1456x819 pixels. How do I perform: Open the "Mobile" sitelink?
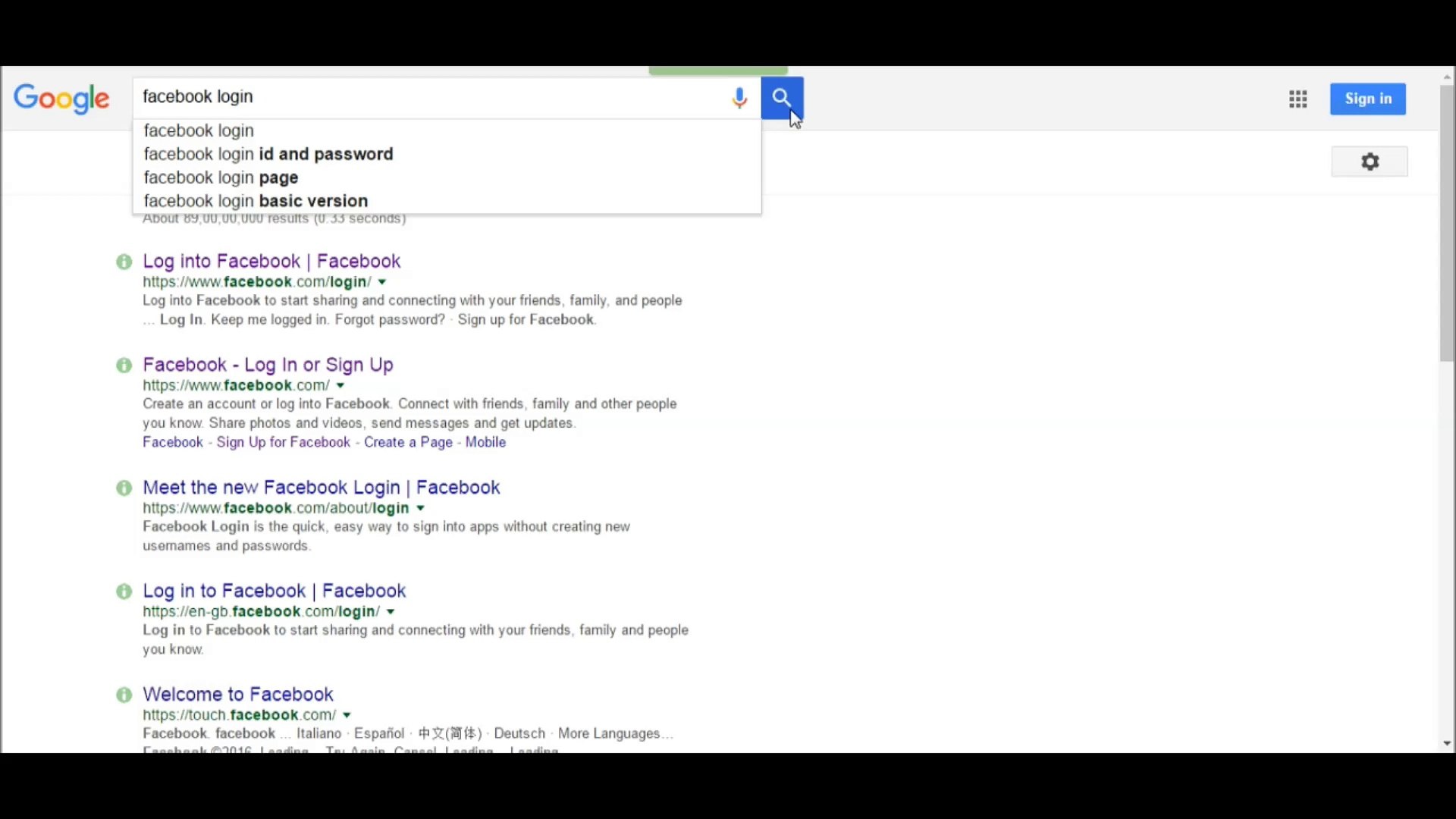(x=485, y=443)
